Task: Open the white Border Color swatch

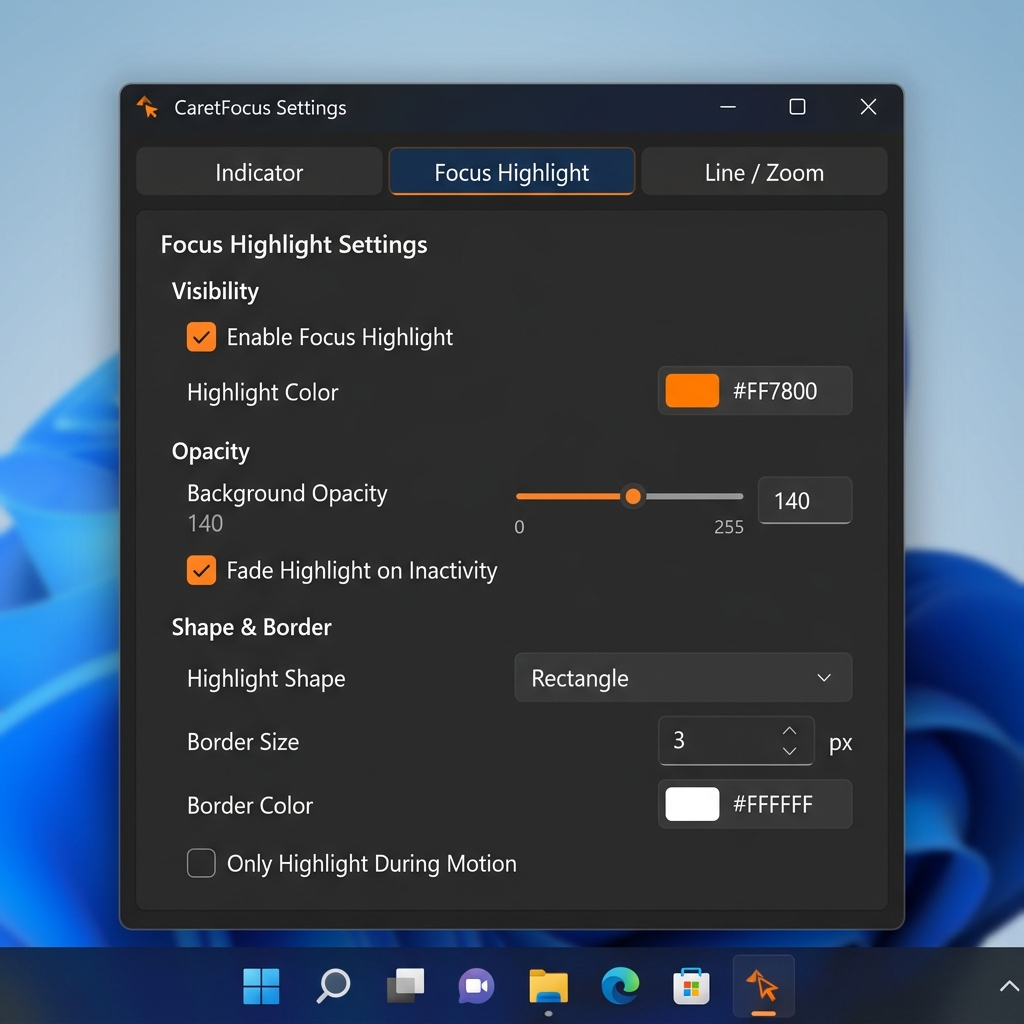Action: (692, 804)
